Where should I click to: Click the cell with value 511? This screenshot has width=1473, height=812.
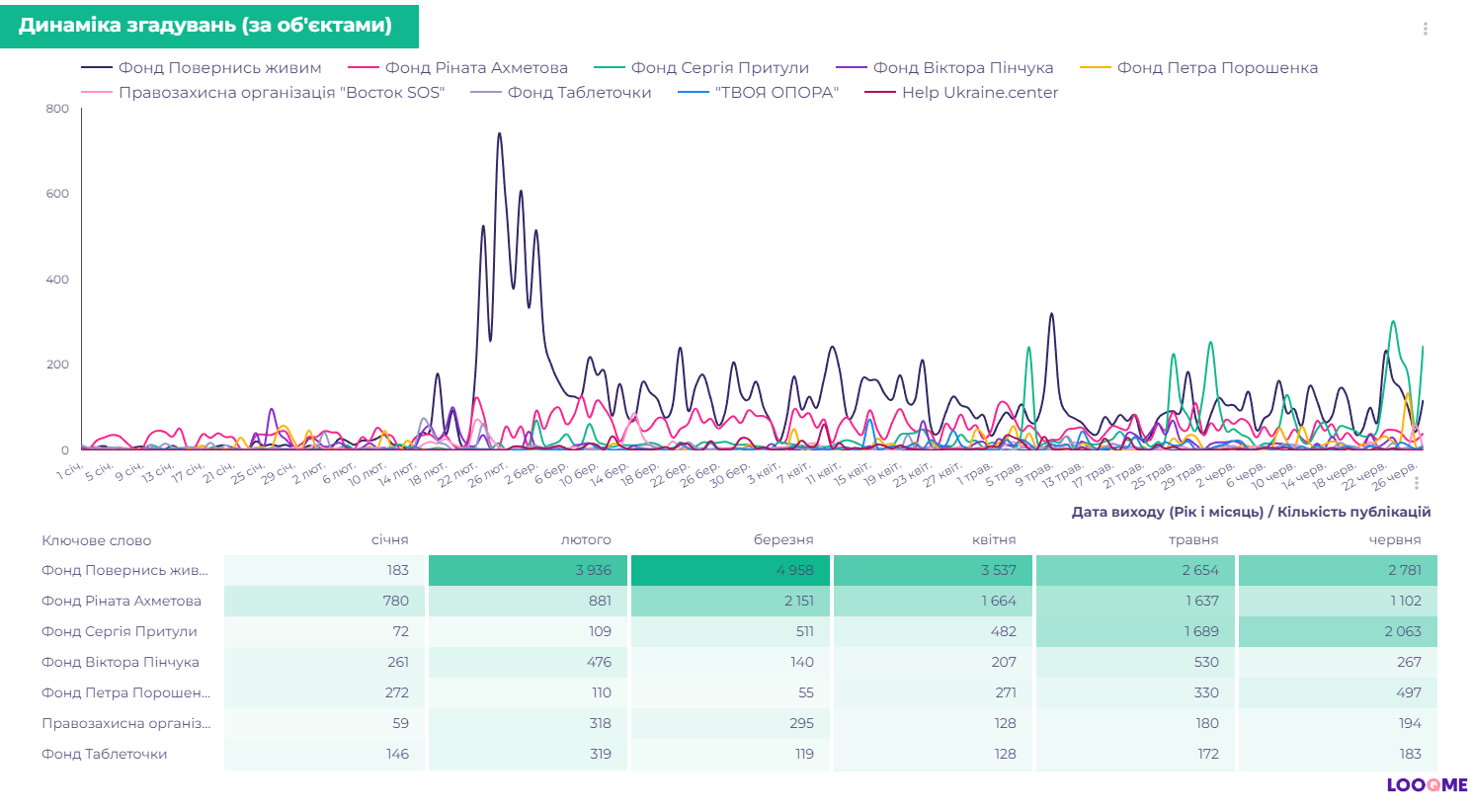[731, 631]
